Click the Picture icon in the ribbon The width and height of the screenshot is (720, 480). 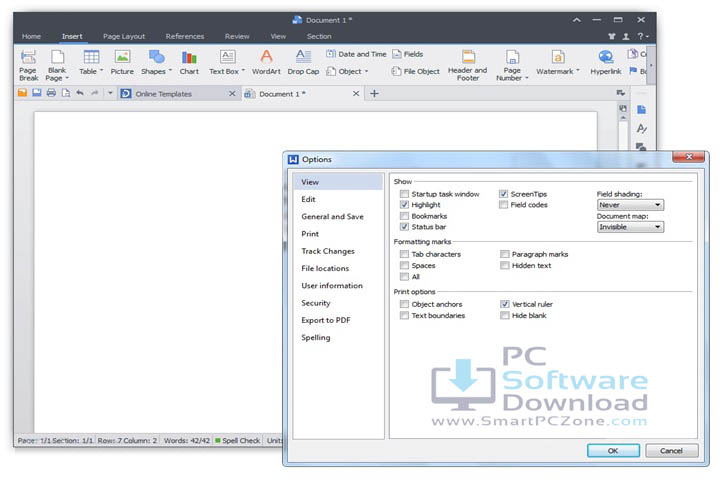[x=122, y=62]
